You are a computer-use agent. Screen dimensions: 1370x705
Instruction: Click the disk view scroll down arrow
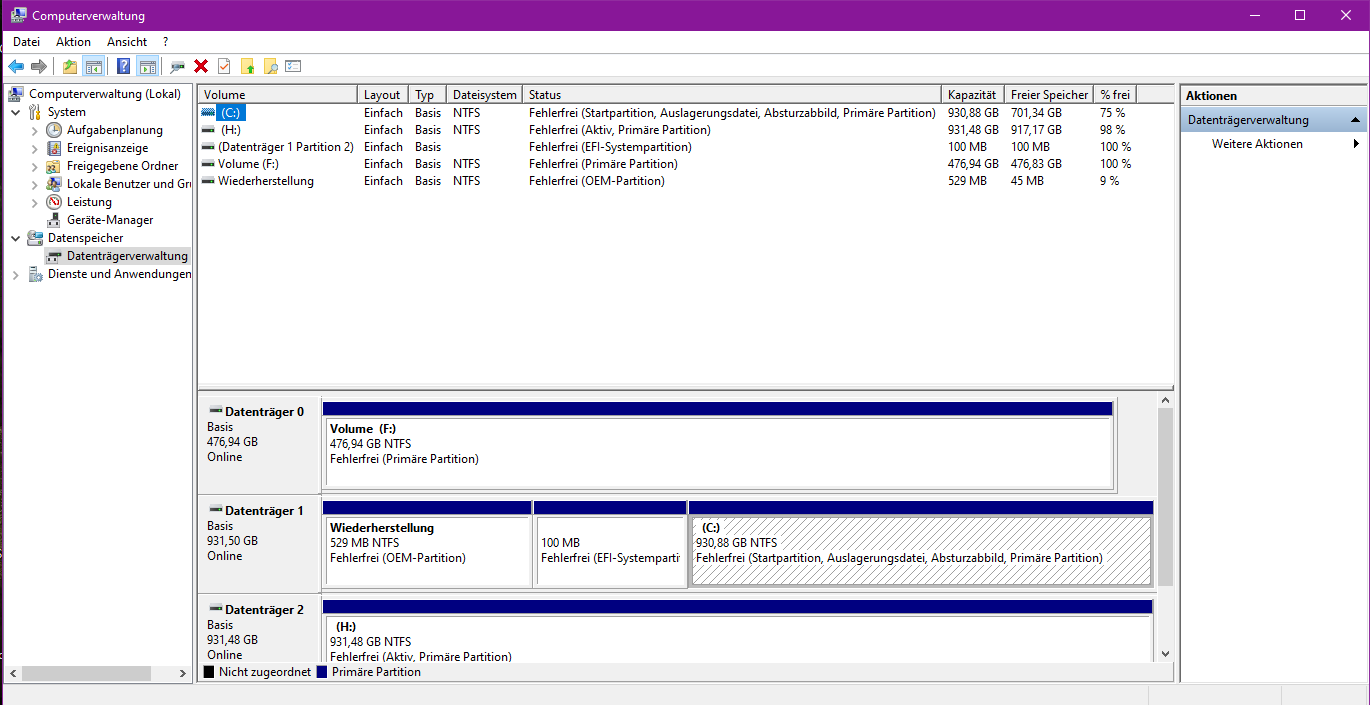click(1165, 653)
